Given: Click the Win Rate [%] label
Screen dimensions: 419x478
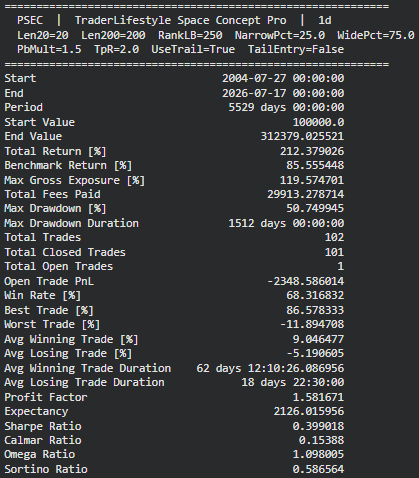Looking at the screenshot, I should [42, 295].
